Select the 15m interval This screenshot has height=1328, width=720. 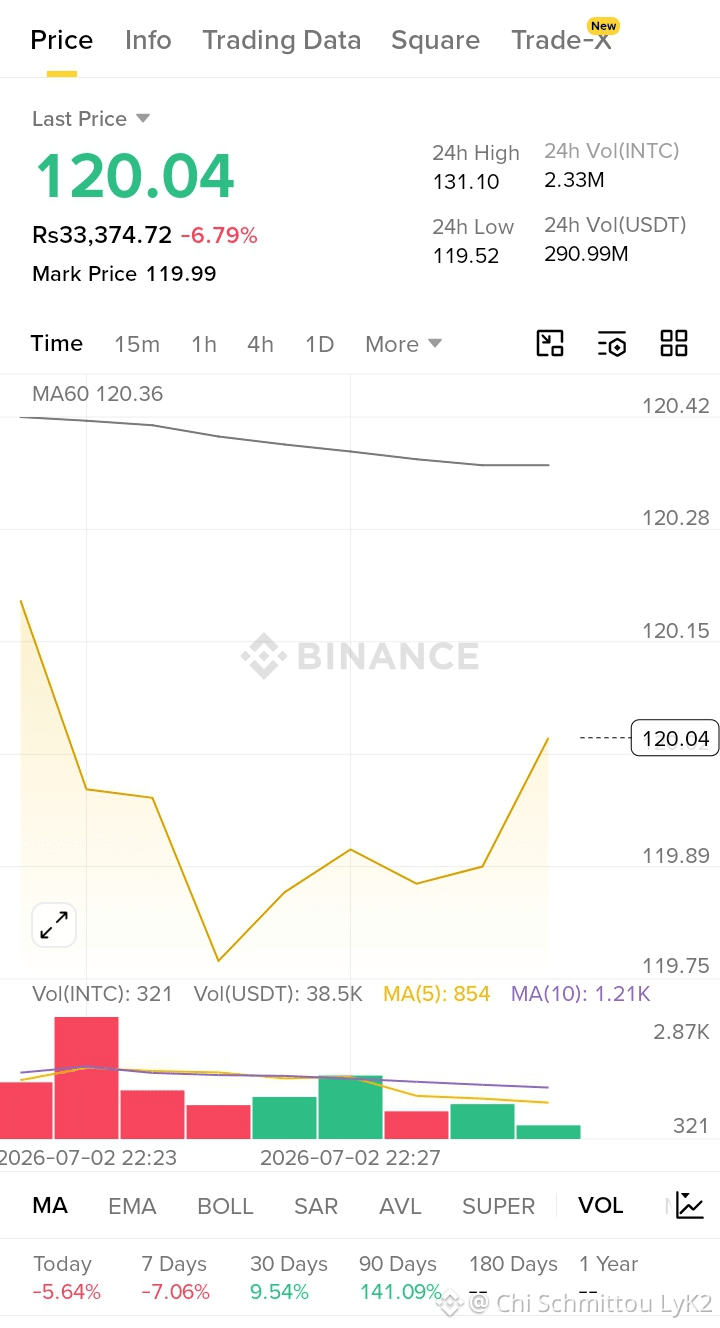point(137,344)
